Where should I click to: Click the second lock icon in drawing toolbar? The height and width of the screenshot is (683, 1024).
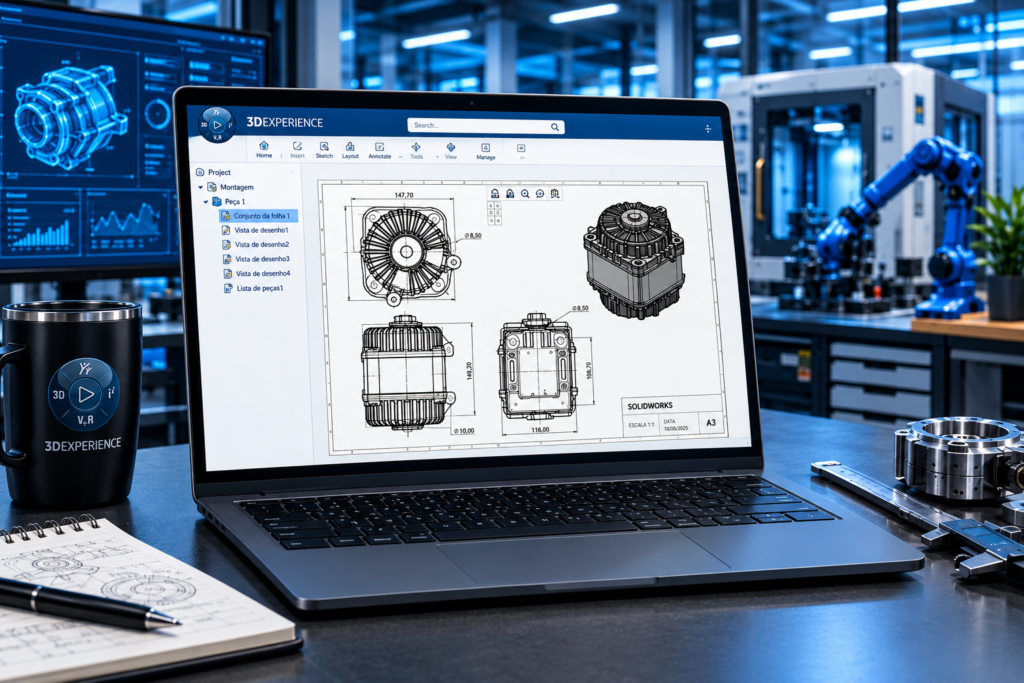point(510,193)
